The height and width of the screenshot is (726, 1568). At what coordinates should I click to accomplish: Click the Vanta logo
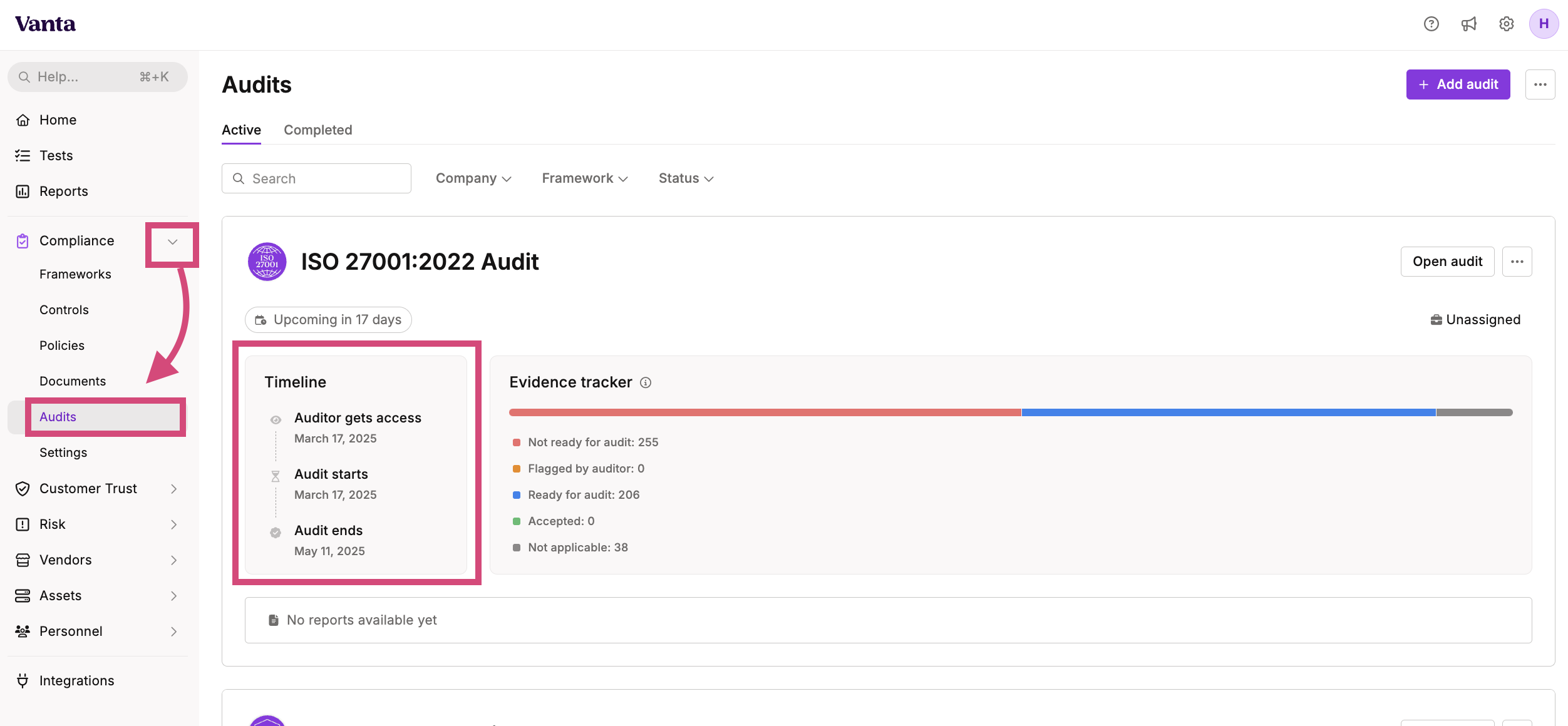coord(45,24)
